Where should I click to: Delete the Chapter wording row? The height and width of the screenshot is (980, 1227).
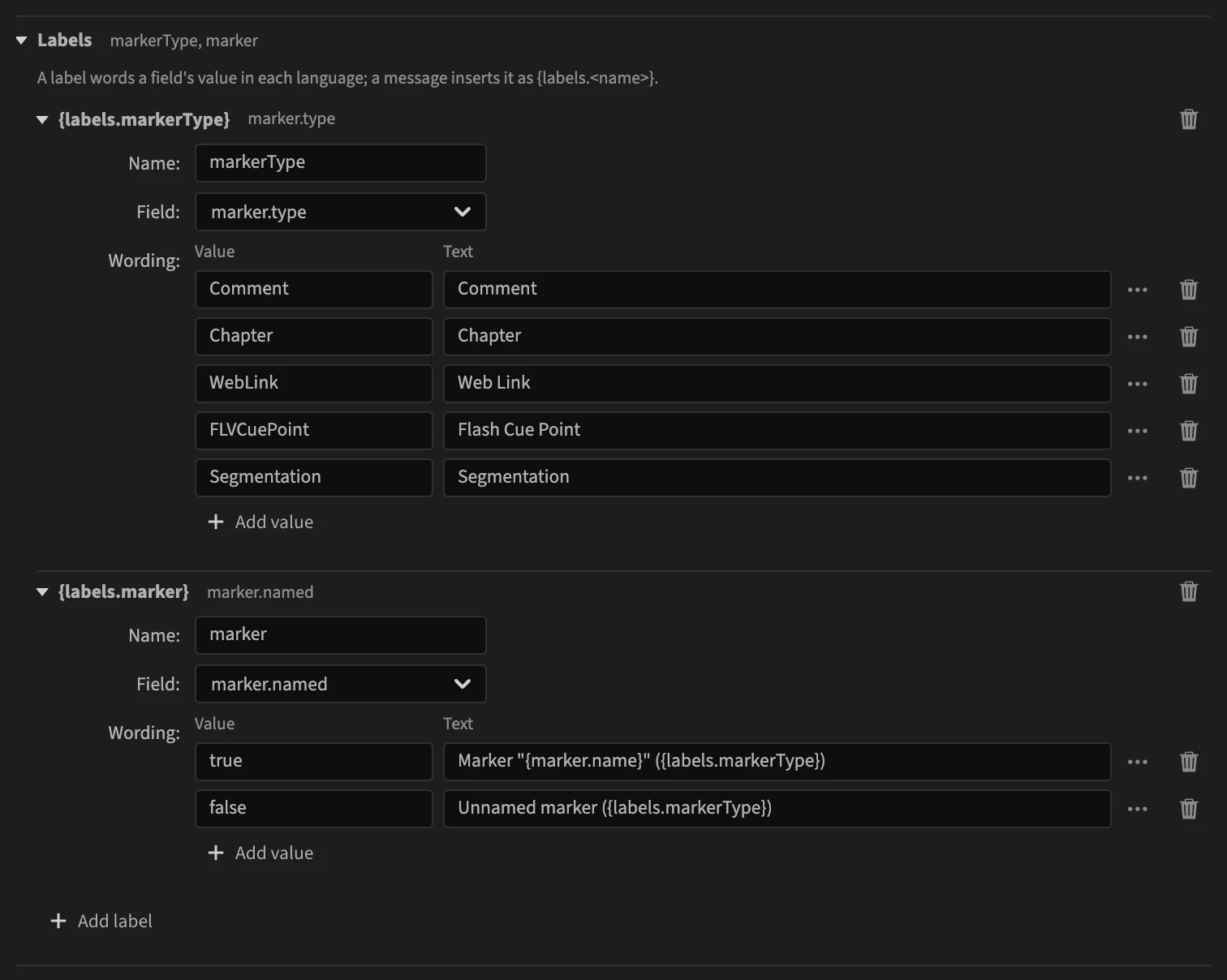(x=1188, y=337)
